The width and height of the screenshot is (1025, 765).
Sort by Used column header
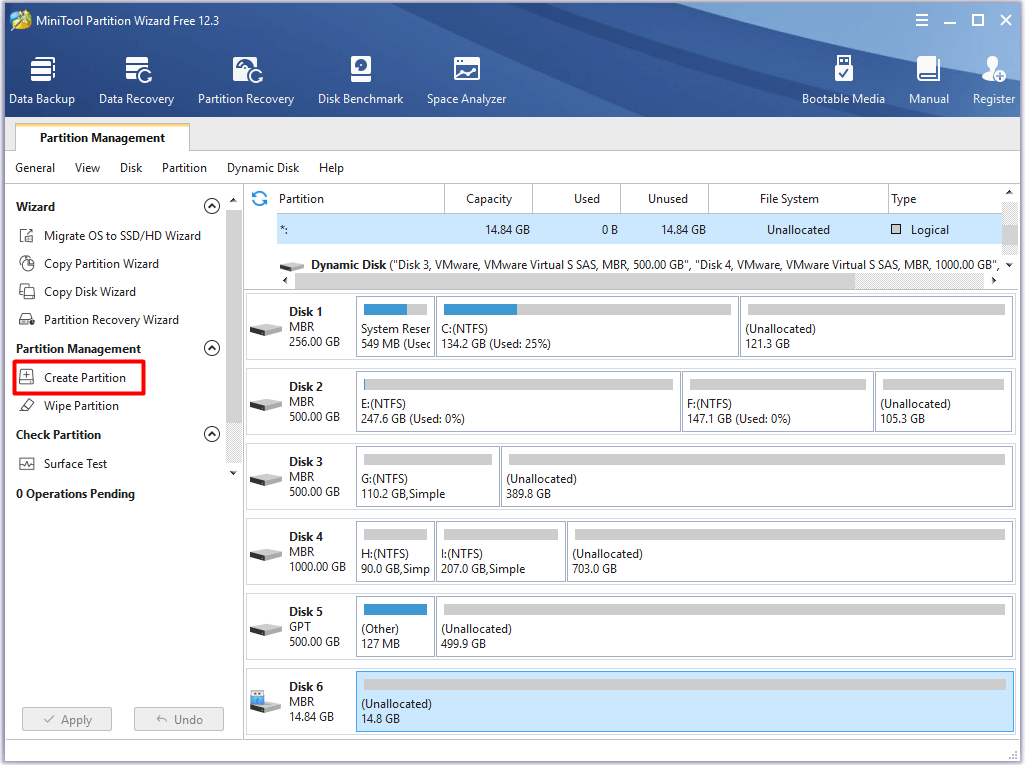pyautogui.click(x=577, y=199)
